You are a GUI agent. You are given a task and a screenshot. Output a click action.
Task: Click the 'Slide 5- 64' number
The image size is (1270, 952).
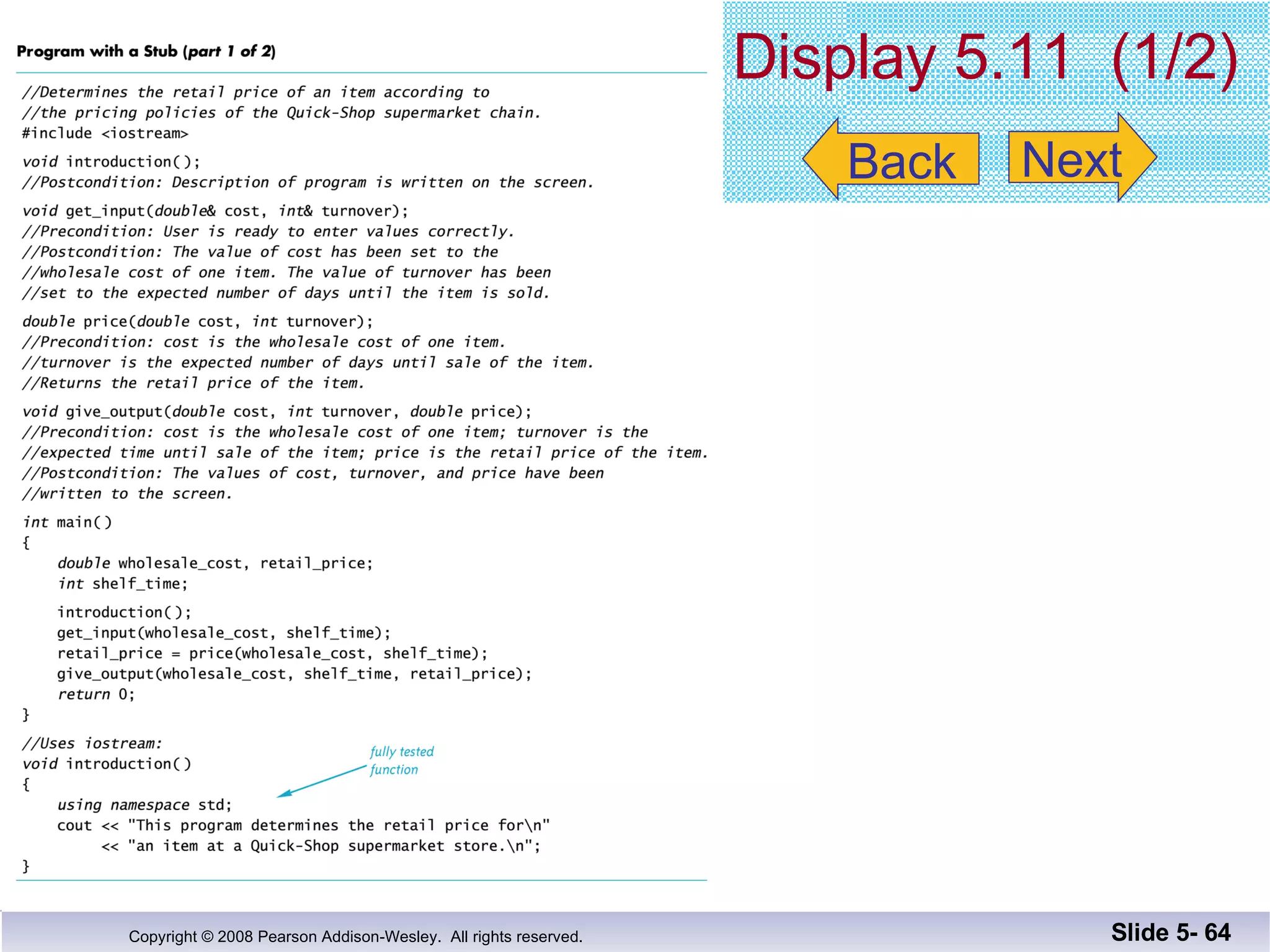1171,932
